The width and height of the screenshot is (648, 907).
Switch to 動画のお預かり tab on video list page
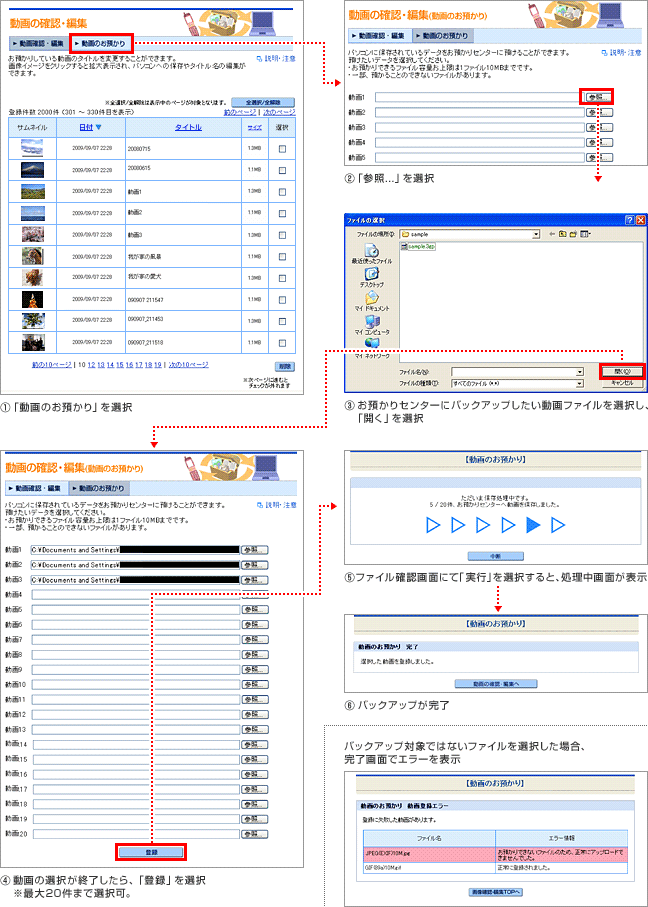click(102, 43)
